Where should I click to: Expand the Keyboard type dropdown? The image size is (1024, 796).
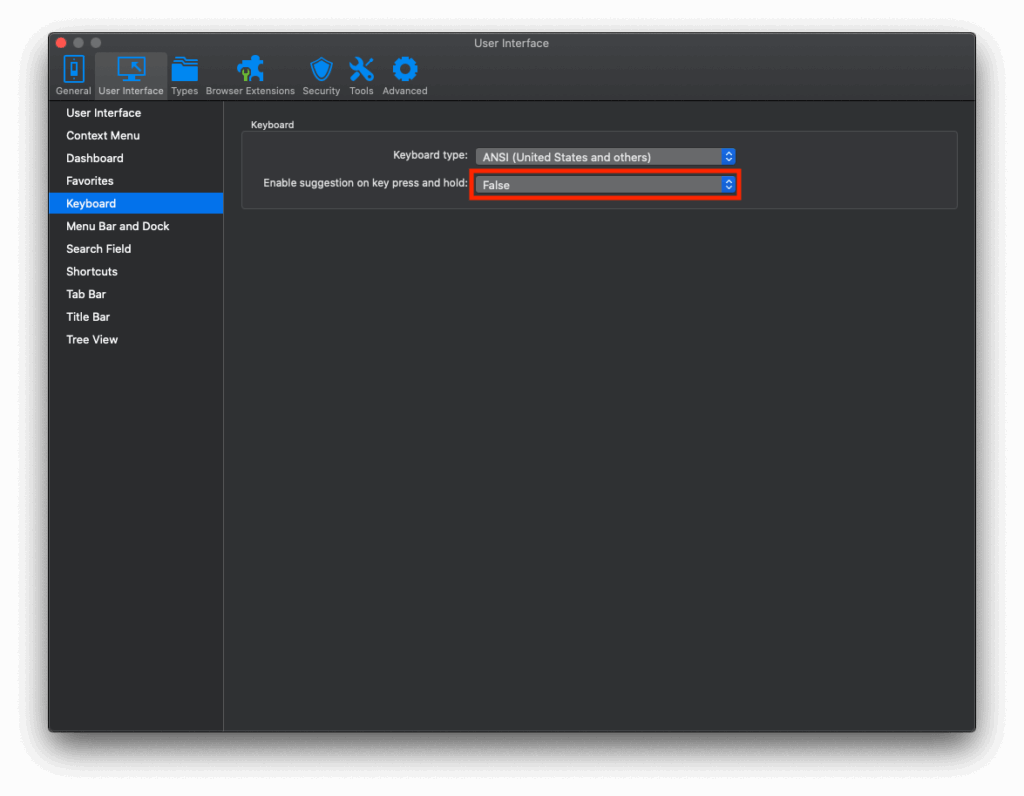point(605,157)
